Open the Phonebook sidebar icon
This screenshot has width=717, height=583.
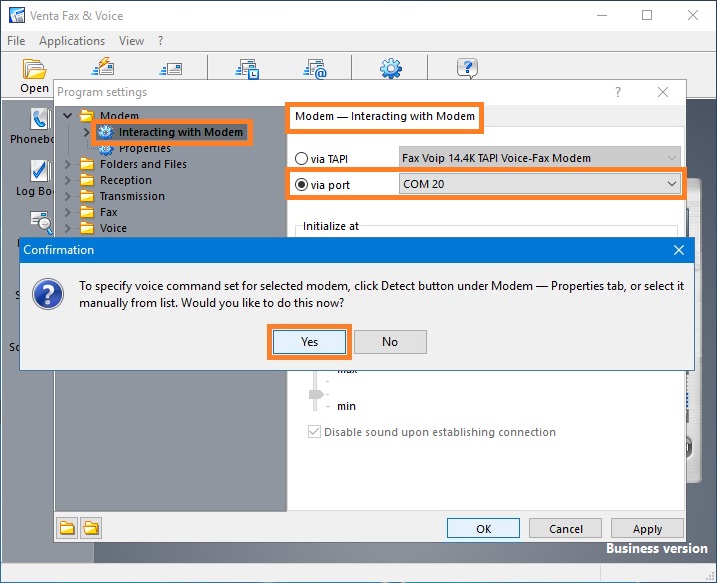click(41, 119)
